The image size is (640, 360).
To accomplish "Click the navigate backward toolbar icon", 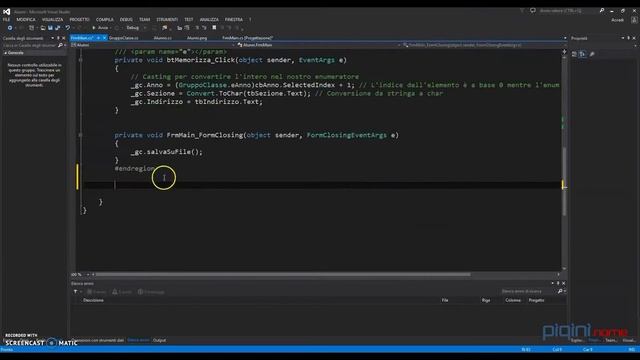I will coord(10,28).
